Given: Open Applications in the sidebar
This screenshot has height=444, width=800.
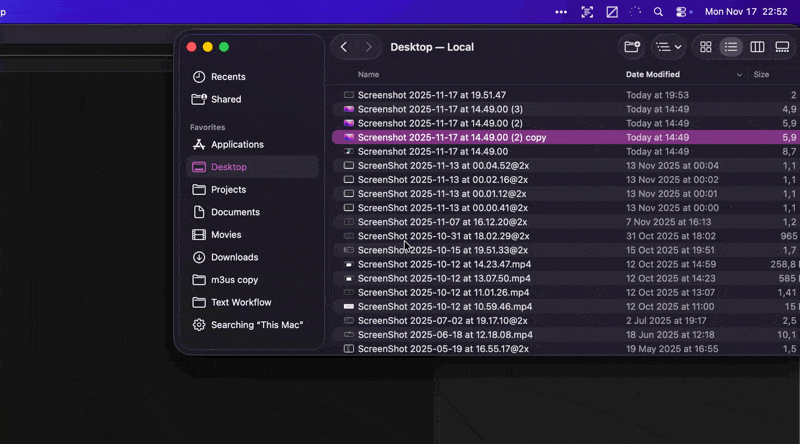Looking at the screenshot, I should pyautogui.click(x=237, y=145).
